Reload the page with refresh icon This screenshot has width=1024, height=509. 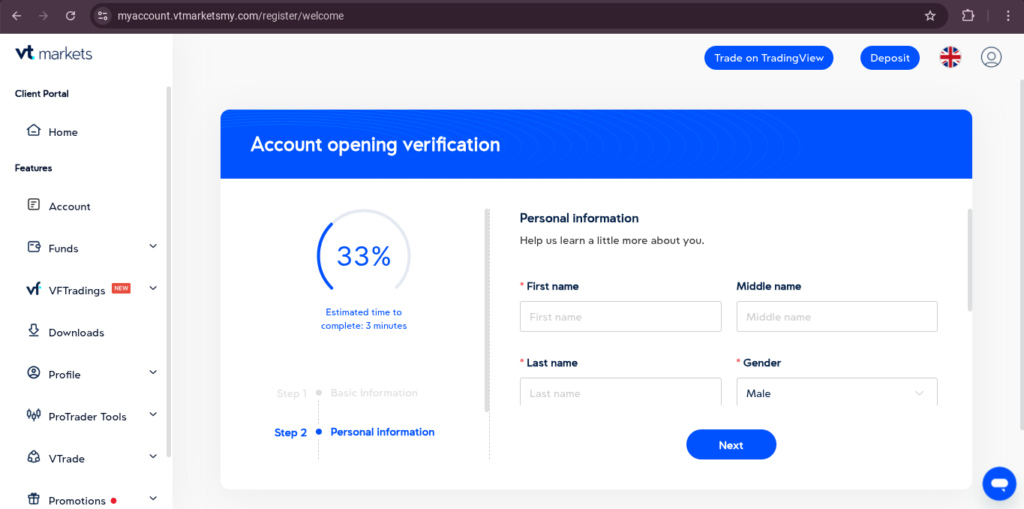coord(71,16)
